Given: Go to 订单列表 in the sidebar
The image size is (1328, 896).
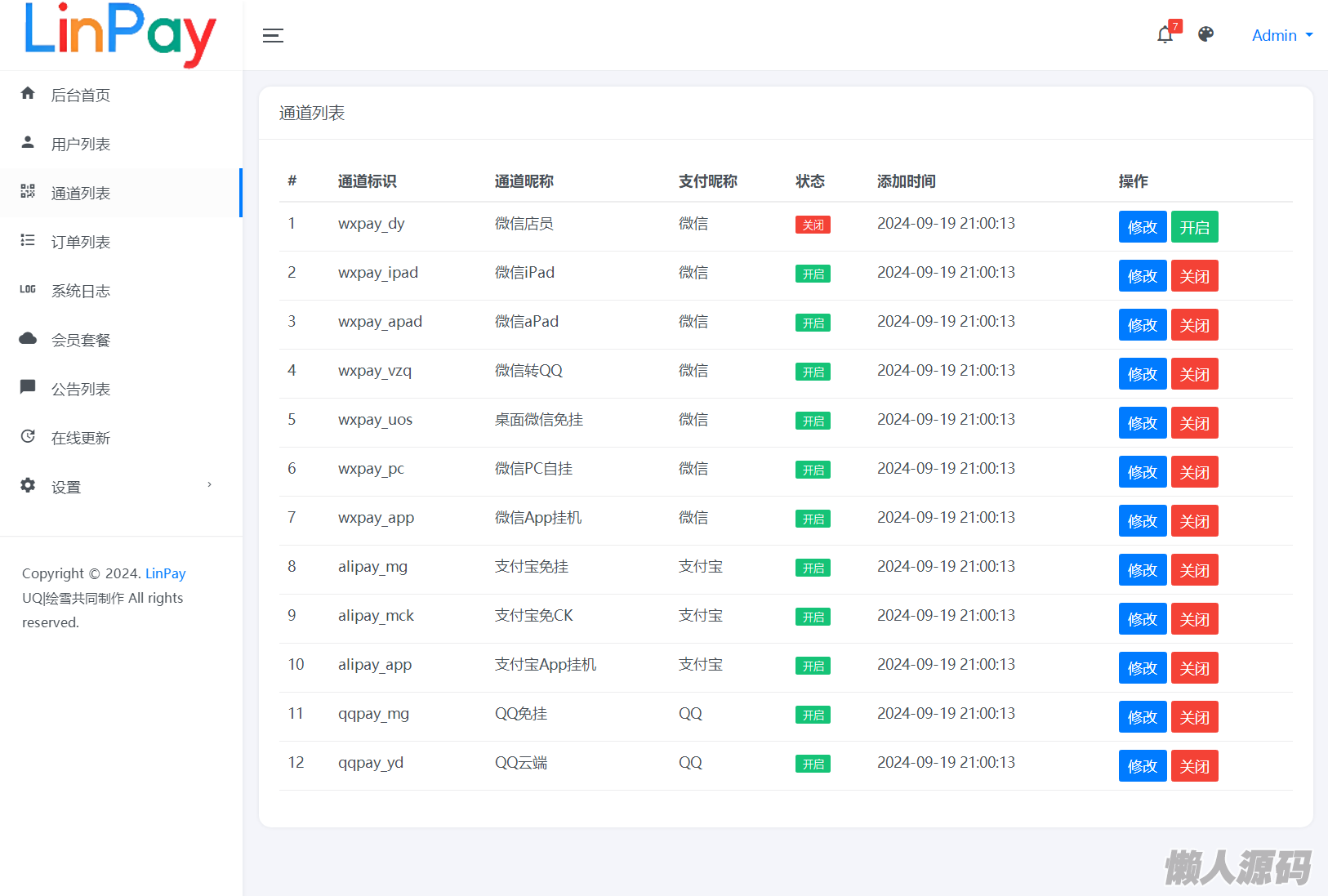Looking at the screenshot, I should (81, 243).
